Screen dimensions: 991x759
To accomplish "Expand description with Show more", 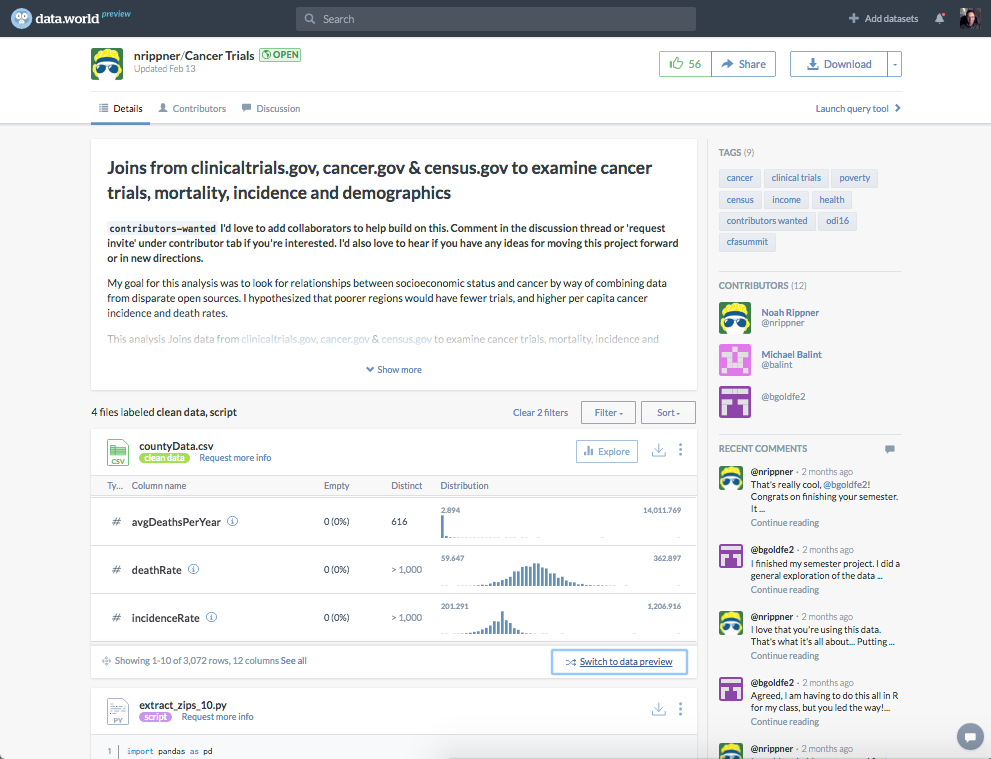I will coord(394,370).
